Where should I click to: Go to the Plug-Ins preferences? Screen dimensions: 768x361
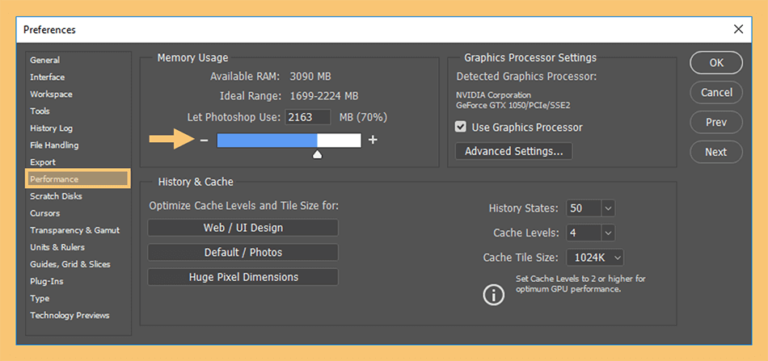(47, 281)
